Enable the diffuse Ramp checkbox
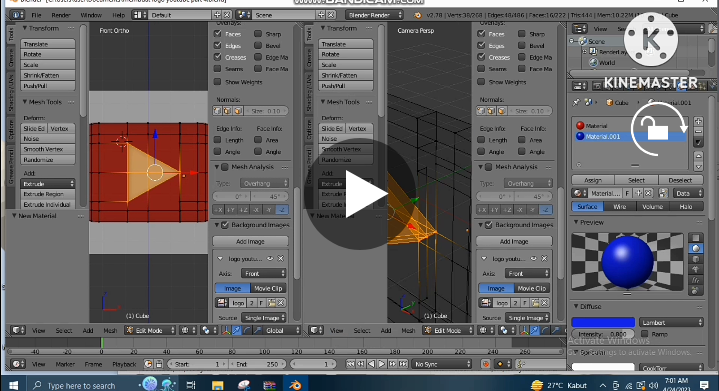The height and width of the screenshot is (391, 719). 644,334
